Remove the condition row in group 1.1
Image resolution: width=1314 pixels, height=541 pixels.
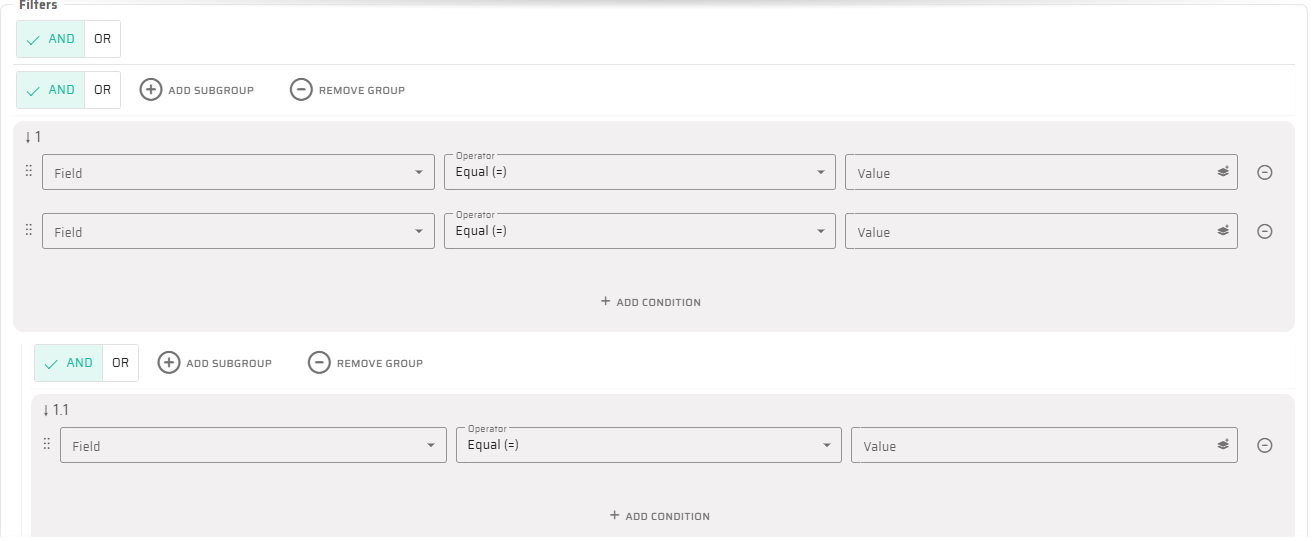(1264, 446)
